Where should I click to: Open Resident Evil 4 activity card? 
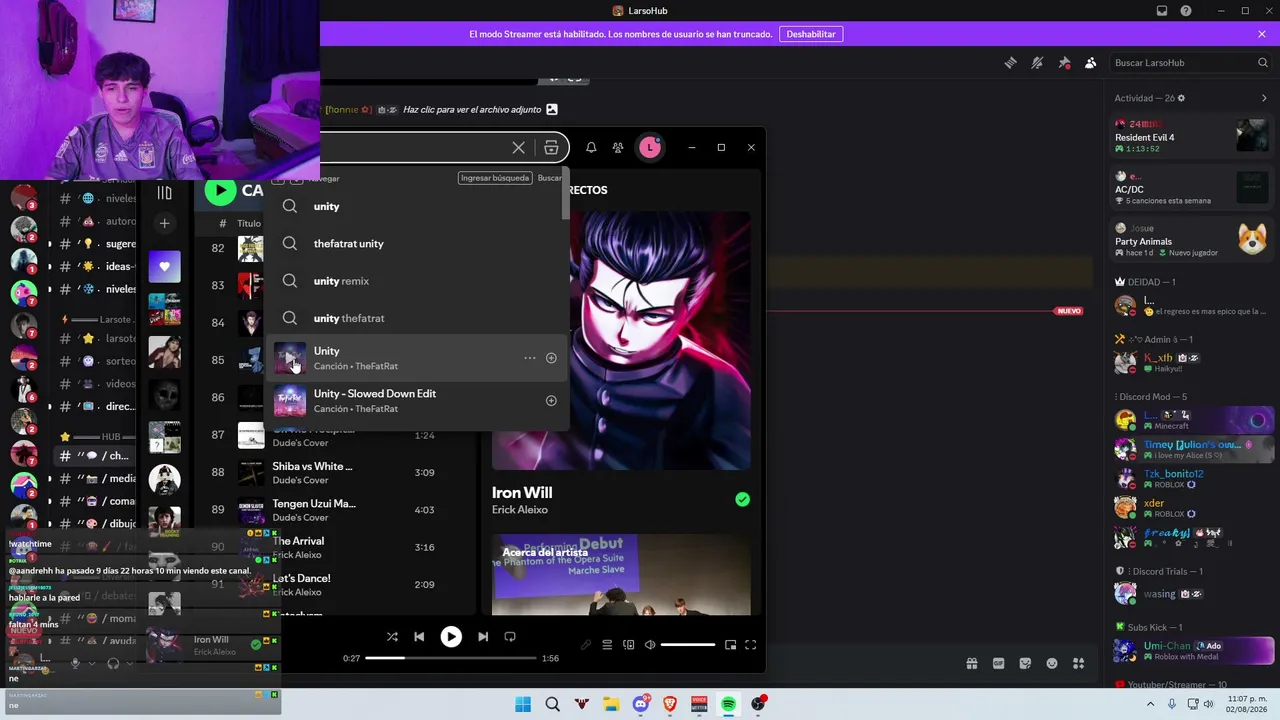coord(1192,136)
